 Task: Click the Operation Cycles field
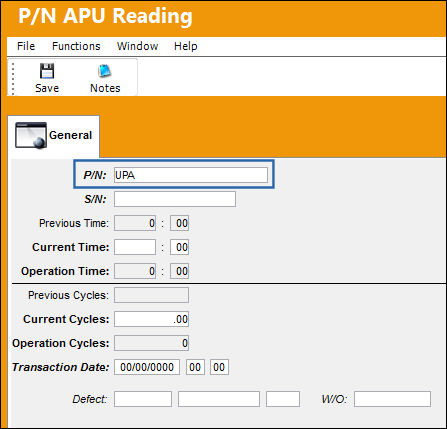(x=151, y=343)
